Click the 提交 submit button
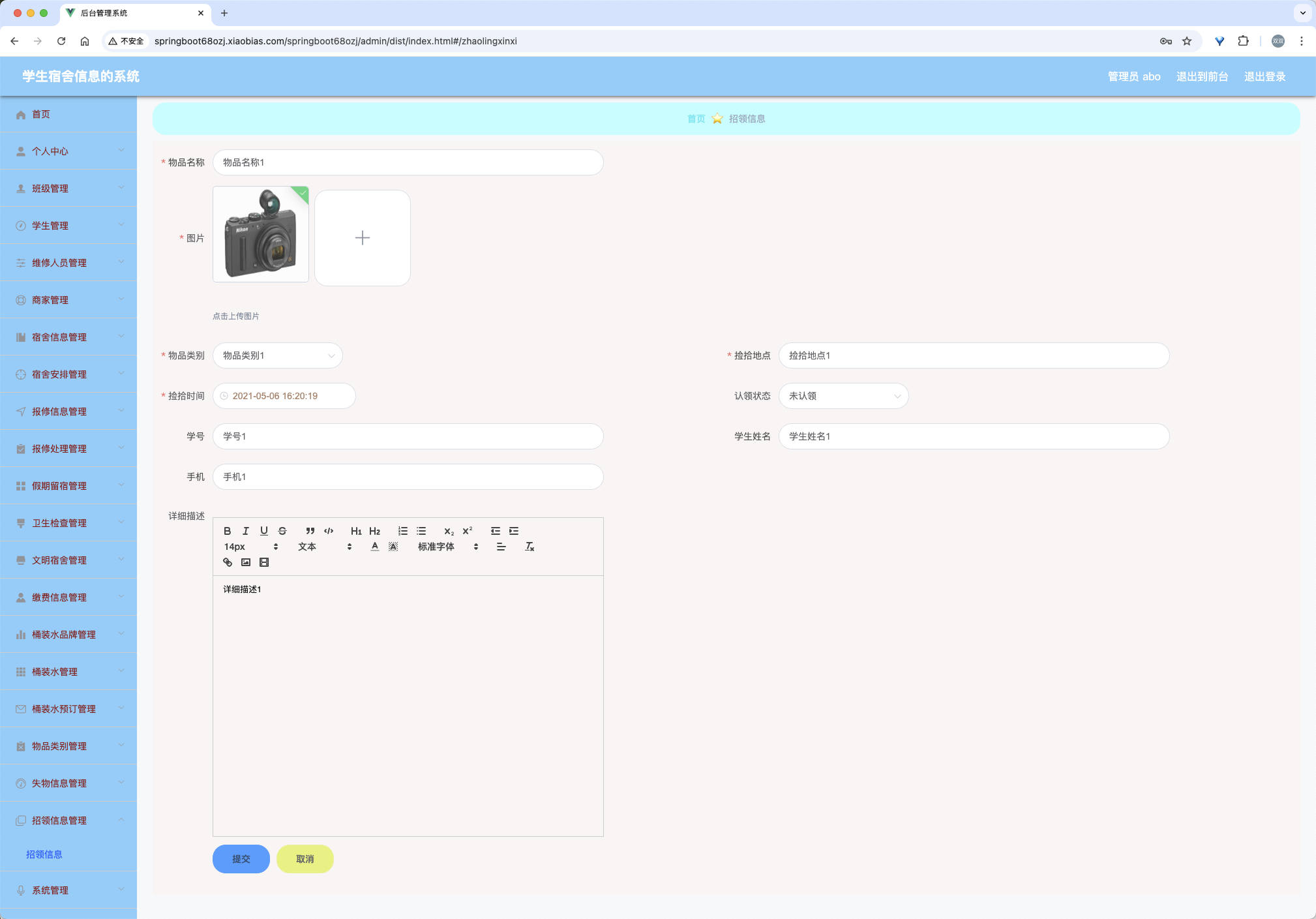Viewport: 1316px width, 919px height. pyautogui.click(x=241, y=859)
